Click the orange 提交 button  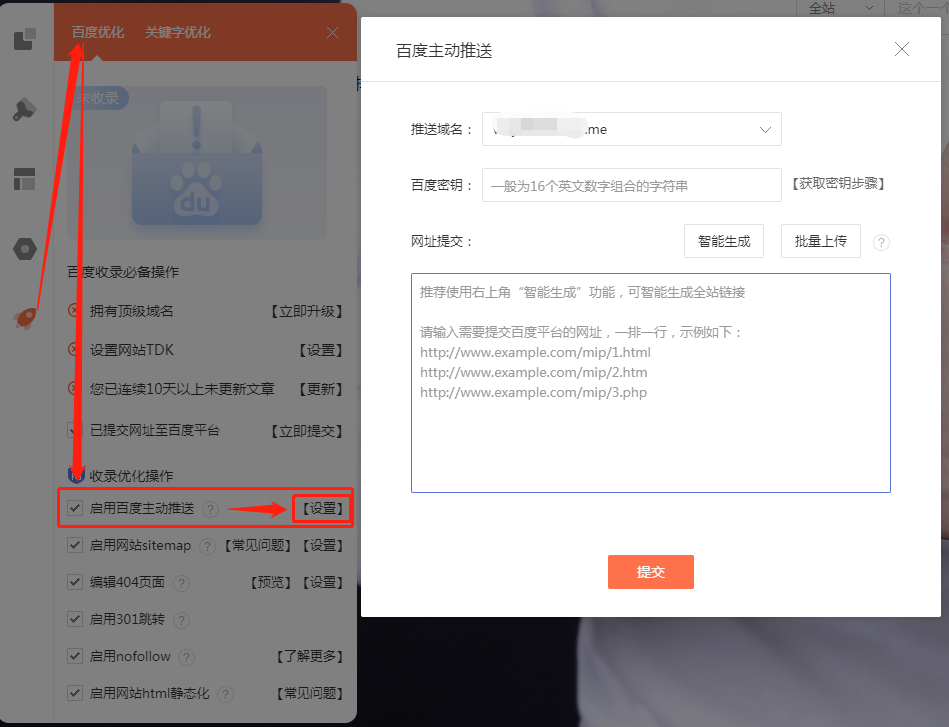[650, 572]
